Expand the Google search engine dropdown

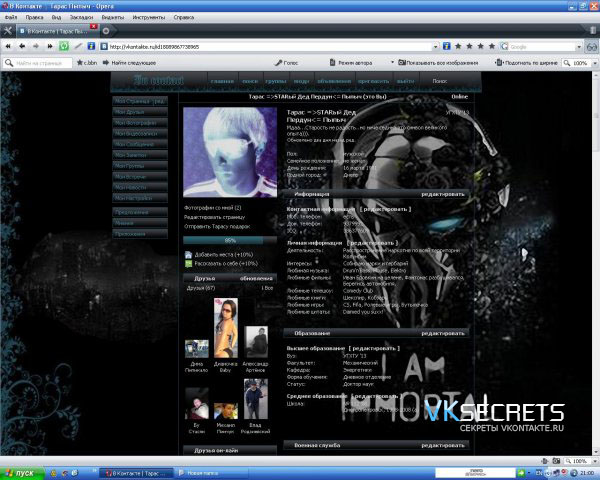click(579, 47)
